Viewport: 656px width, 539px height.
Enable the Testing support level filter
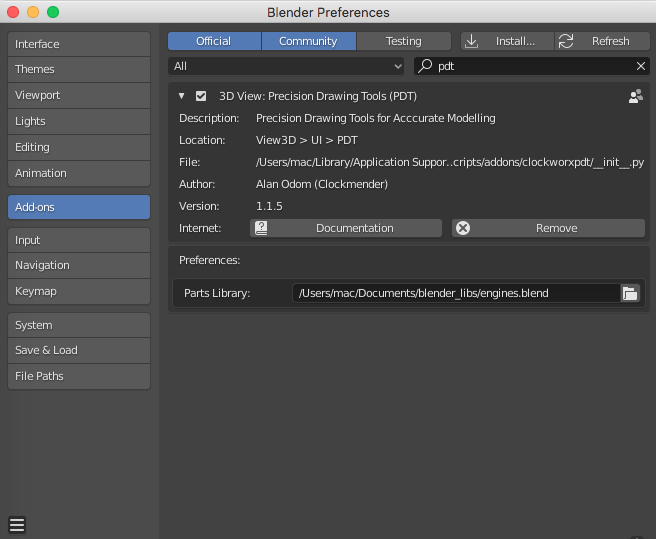404,41
